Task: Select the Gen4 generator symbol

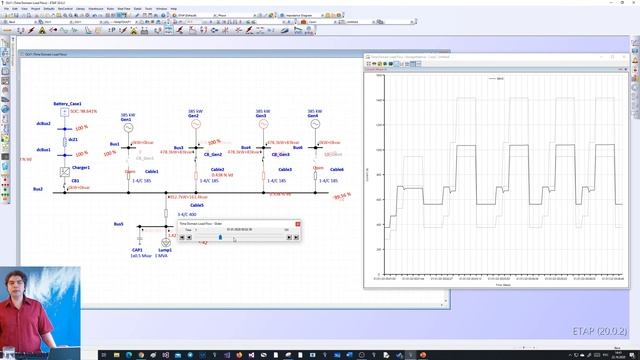Action: pos(315,124)
